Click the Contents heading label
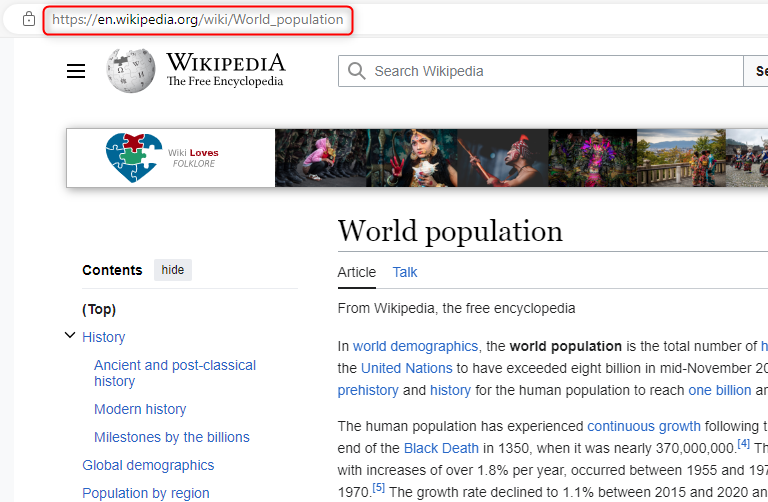Viewport: 768px width, 502px height. tap(112, 270)
